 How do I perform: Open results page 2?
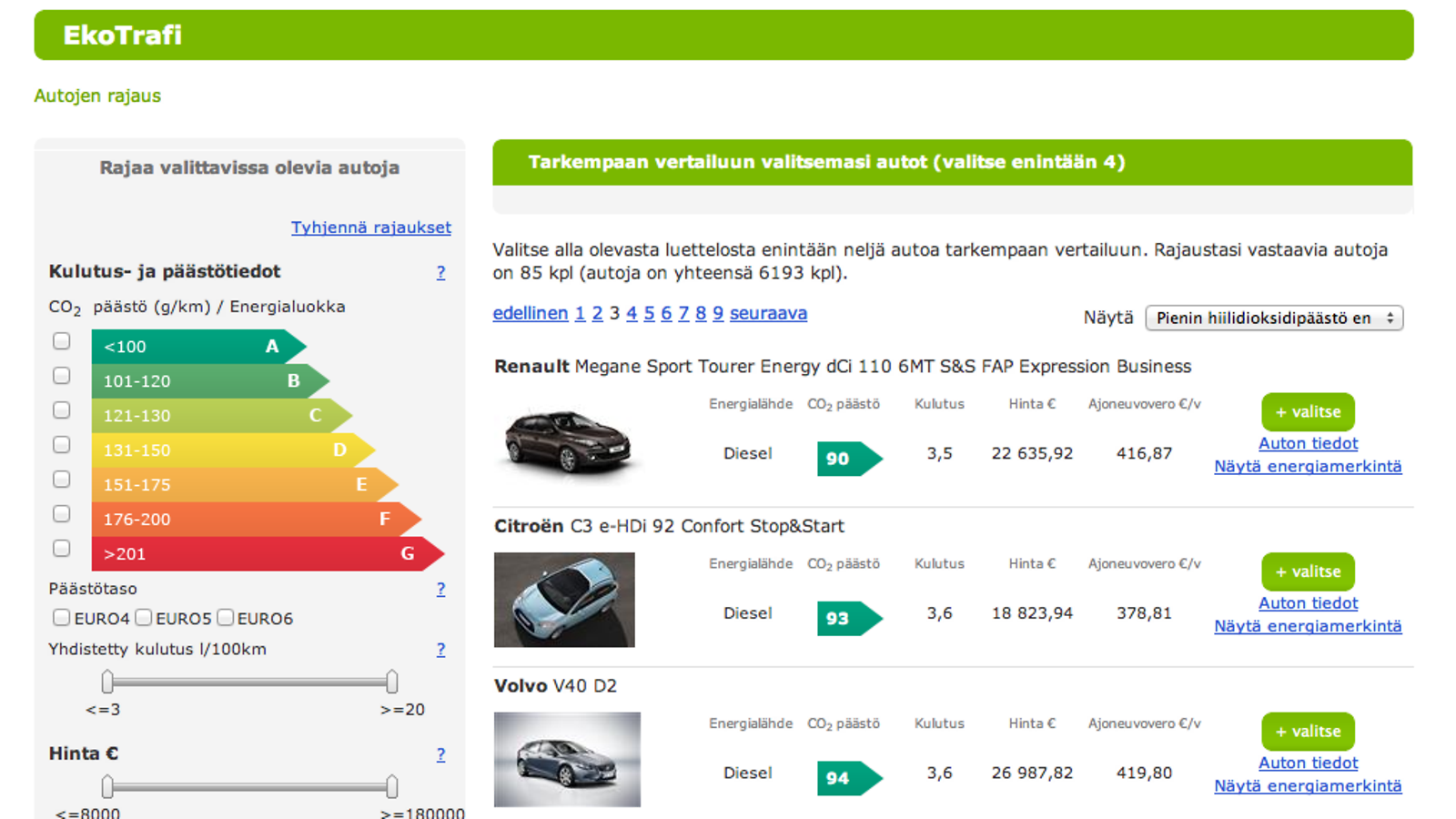click(x=597, y=313)
